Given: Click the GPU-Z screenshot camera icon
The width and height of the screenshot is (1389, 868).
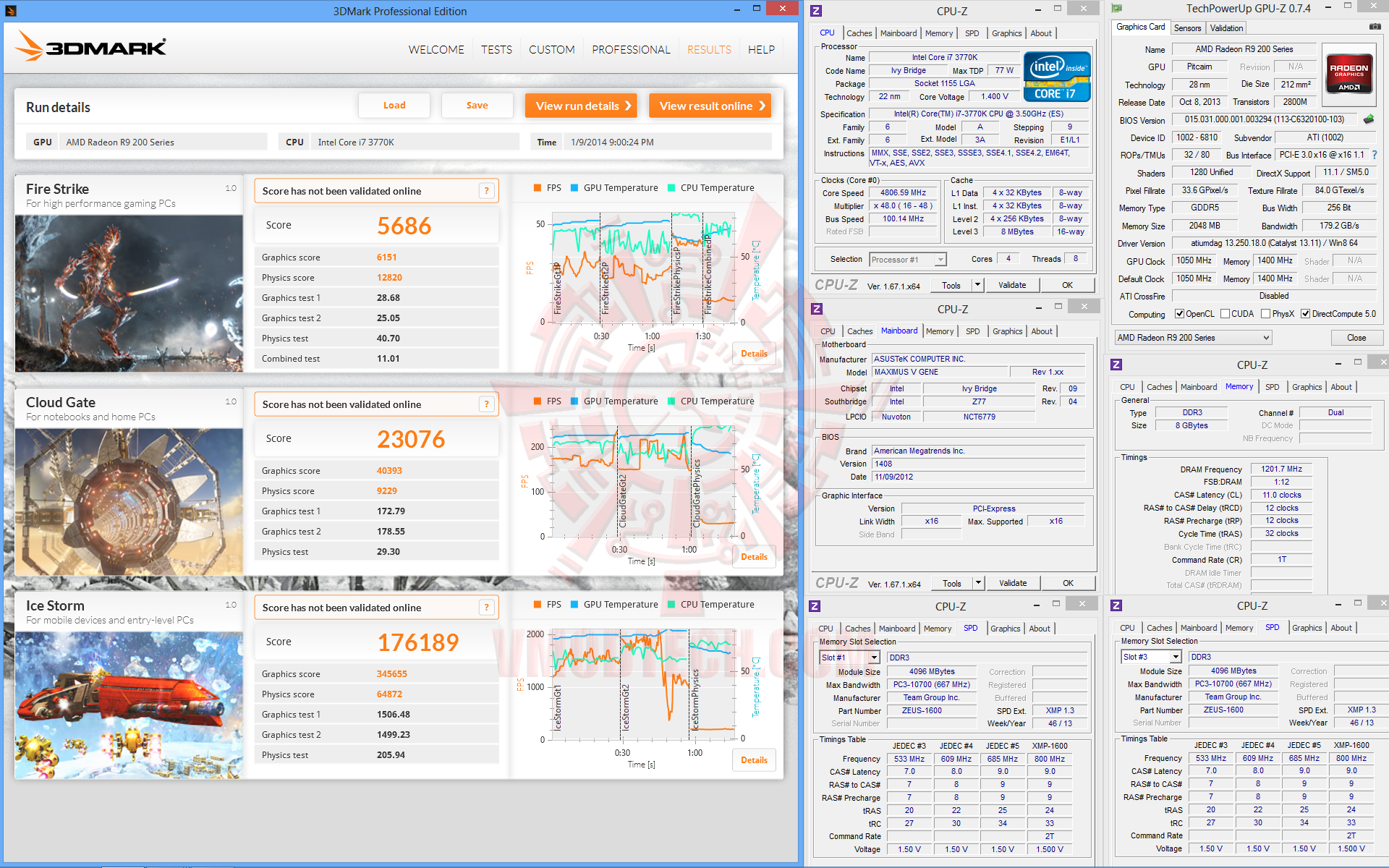Looking at the screenshot, I should (1375, 27).
